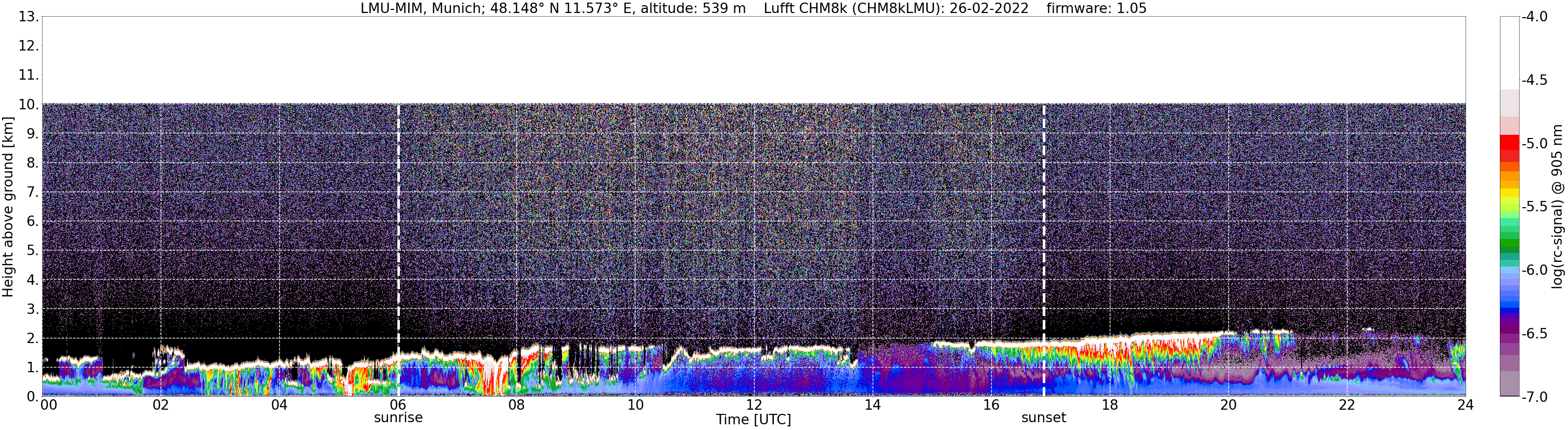
Task: Click the '14' time tick label
Action: 873,405
